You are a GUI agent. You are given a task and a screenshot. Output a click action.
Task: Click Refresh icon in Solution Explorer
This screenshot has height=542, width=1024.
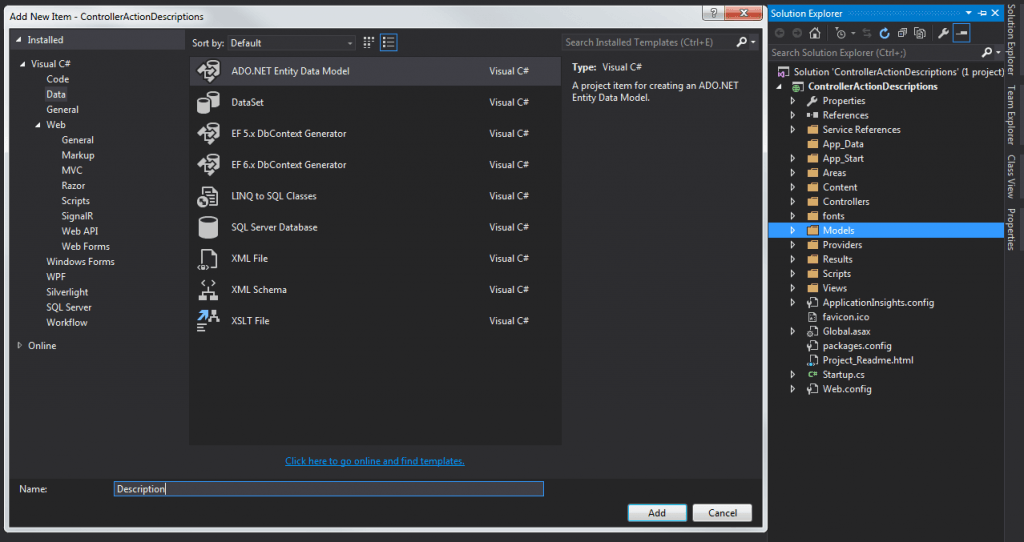pyautogui.click(x=884, y=33)
